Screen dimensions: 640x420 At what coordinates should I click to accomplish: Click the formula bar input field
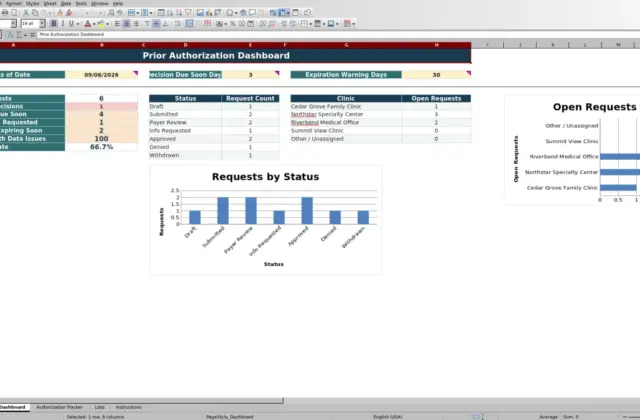pos(338,35)
